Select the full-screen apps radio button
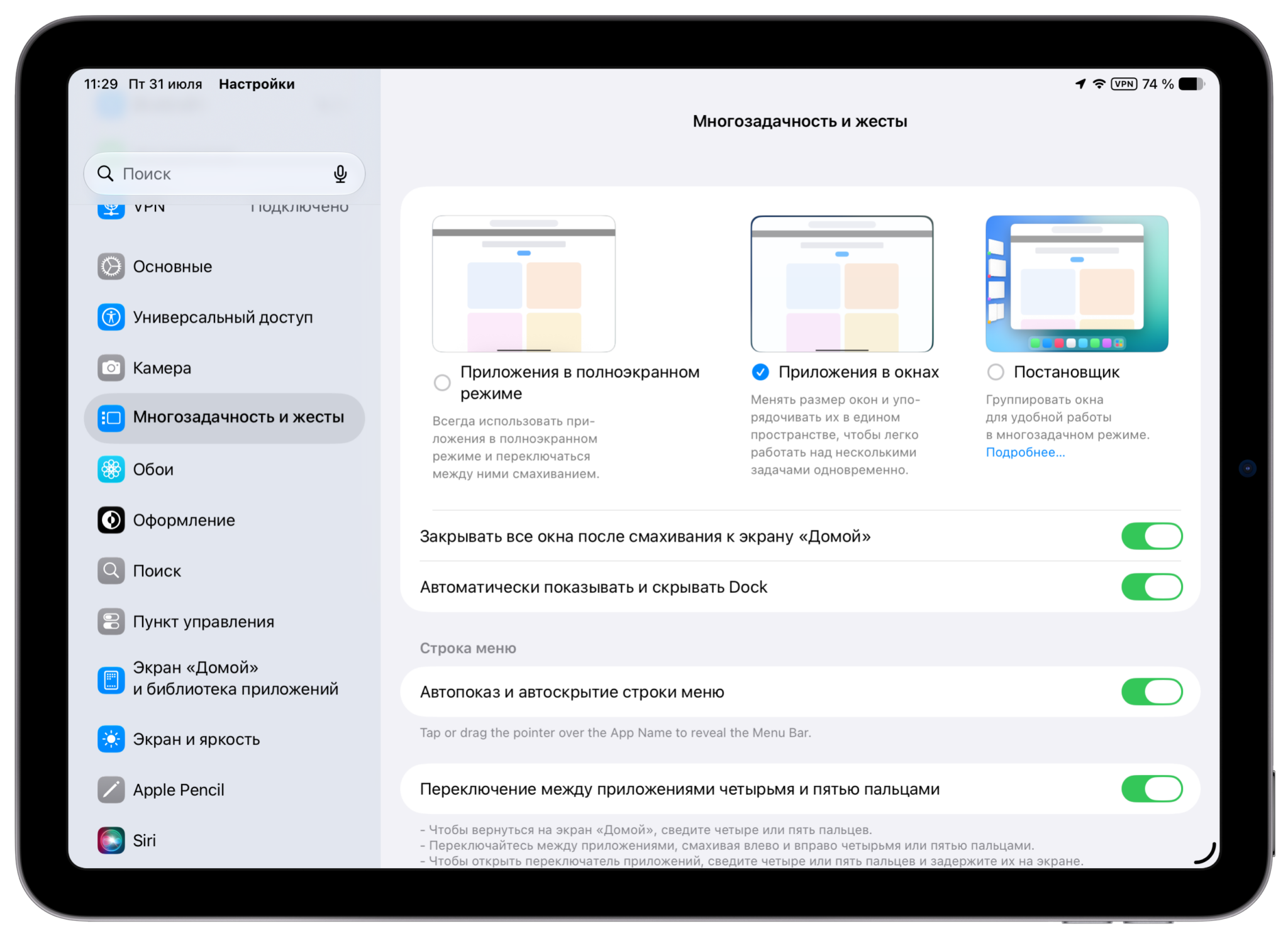The width and height of the screenshot is (1288, 936). pos(442,382)
